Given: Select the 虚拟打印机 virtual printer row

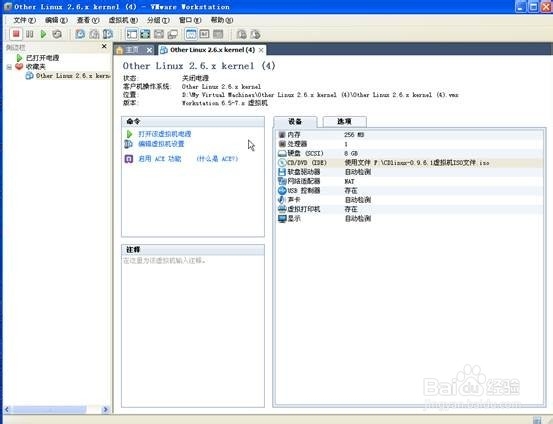Looking at the screenshot, I should point(409,209).
